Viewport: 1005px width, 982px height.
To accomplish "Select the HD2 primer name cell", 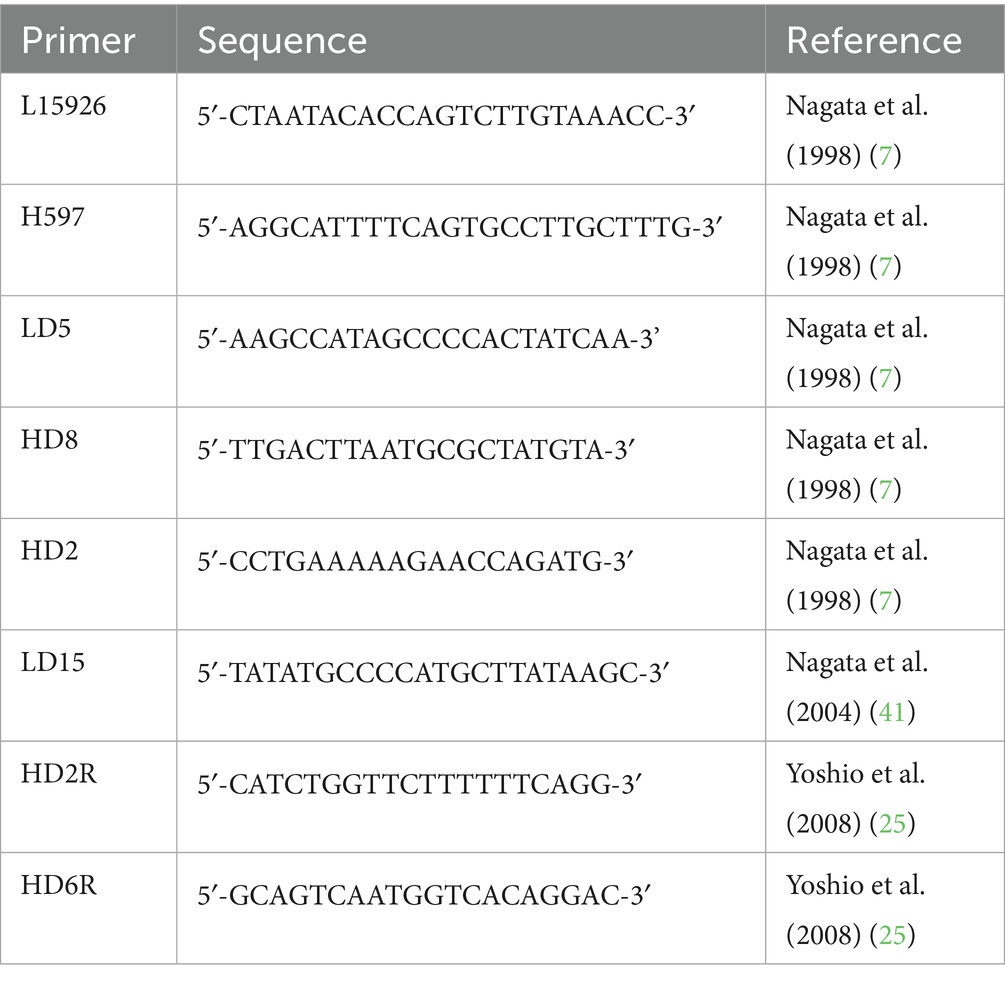I will click(x=47, y=551).
